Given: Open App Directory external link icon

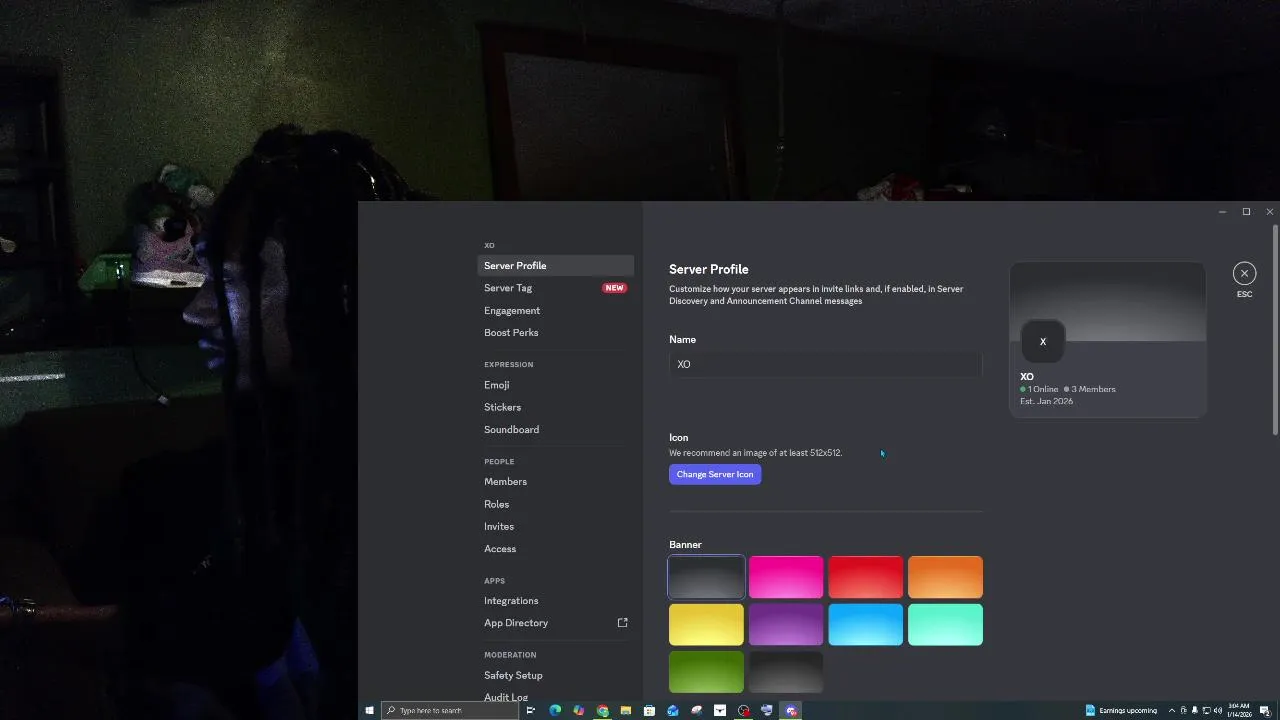Looking at the screenshot, I should coord(622,622).
